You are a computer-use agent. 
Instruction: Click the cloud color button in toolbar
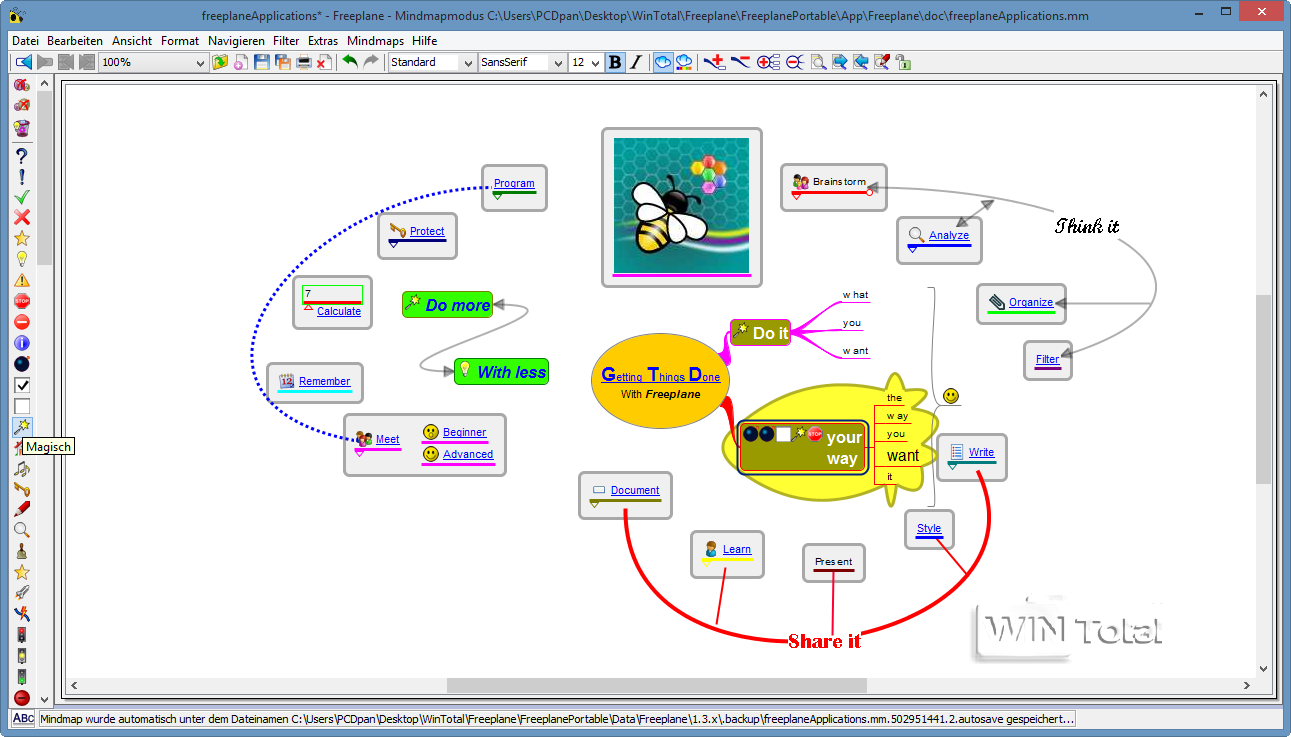(684, 62)
